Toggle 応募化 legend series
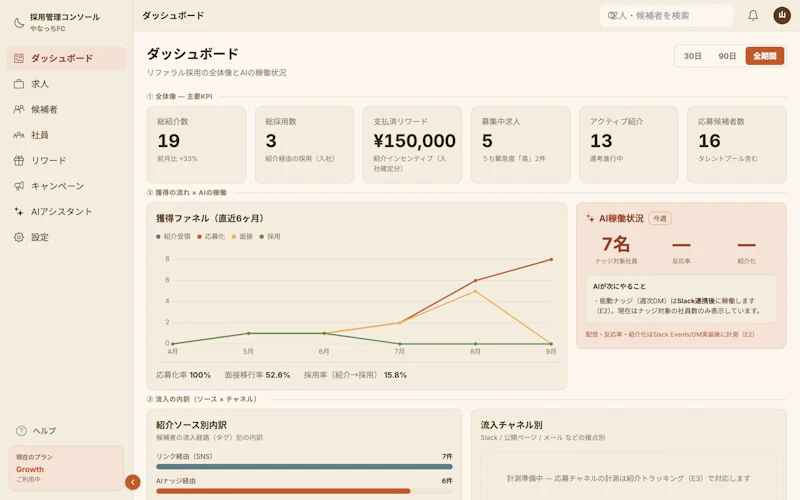 tap(211, 236)
